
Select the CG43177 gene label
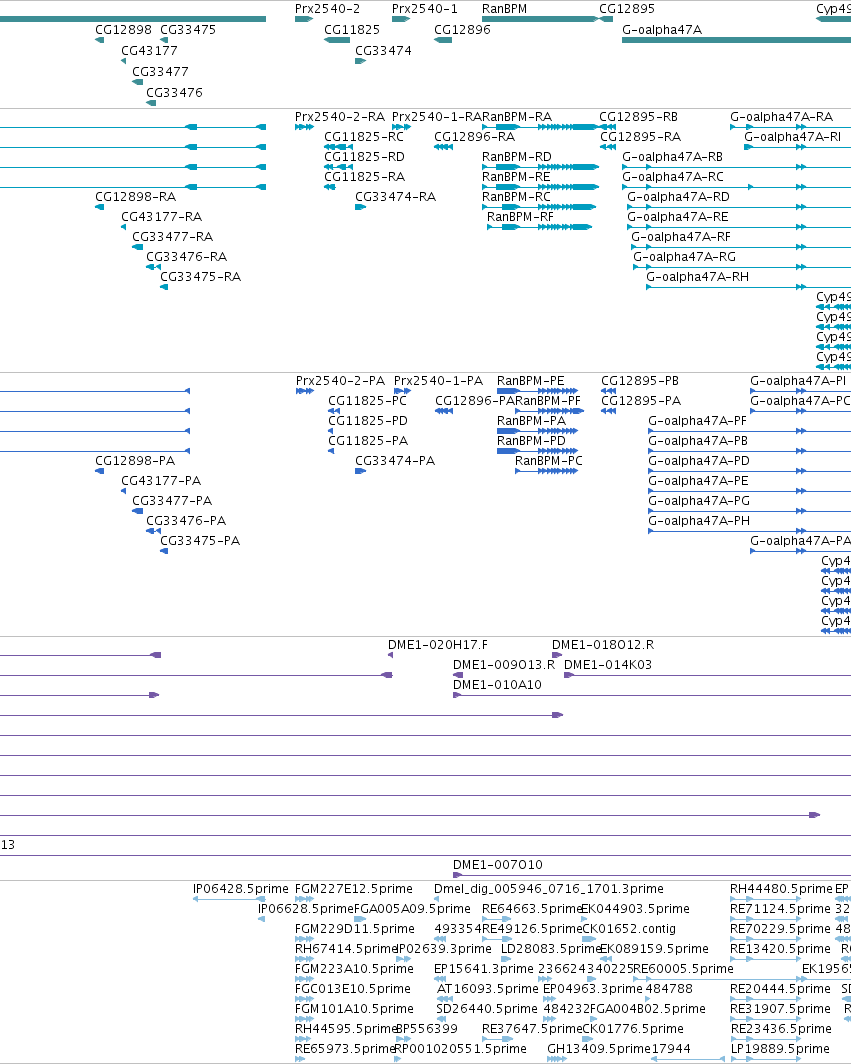[x=149, y=51]
